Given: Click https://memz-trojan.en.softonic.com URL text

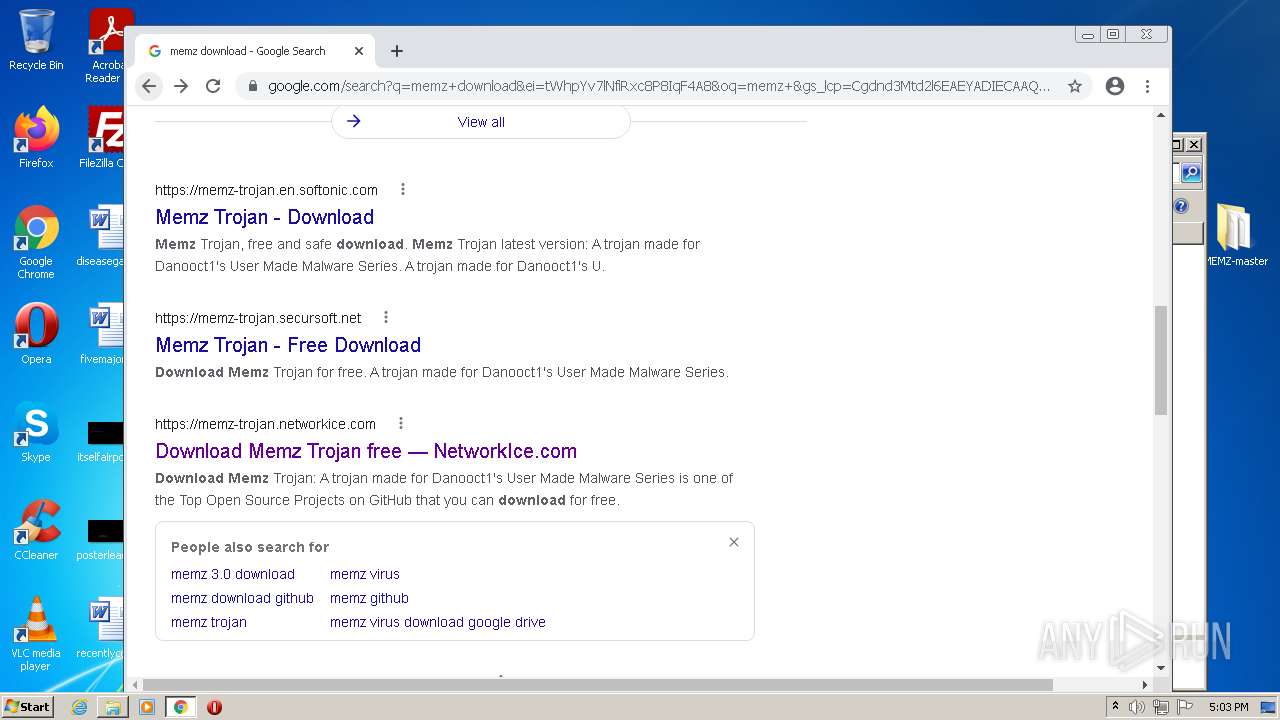Looking at the screenshot, I should [266, 190].
